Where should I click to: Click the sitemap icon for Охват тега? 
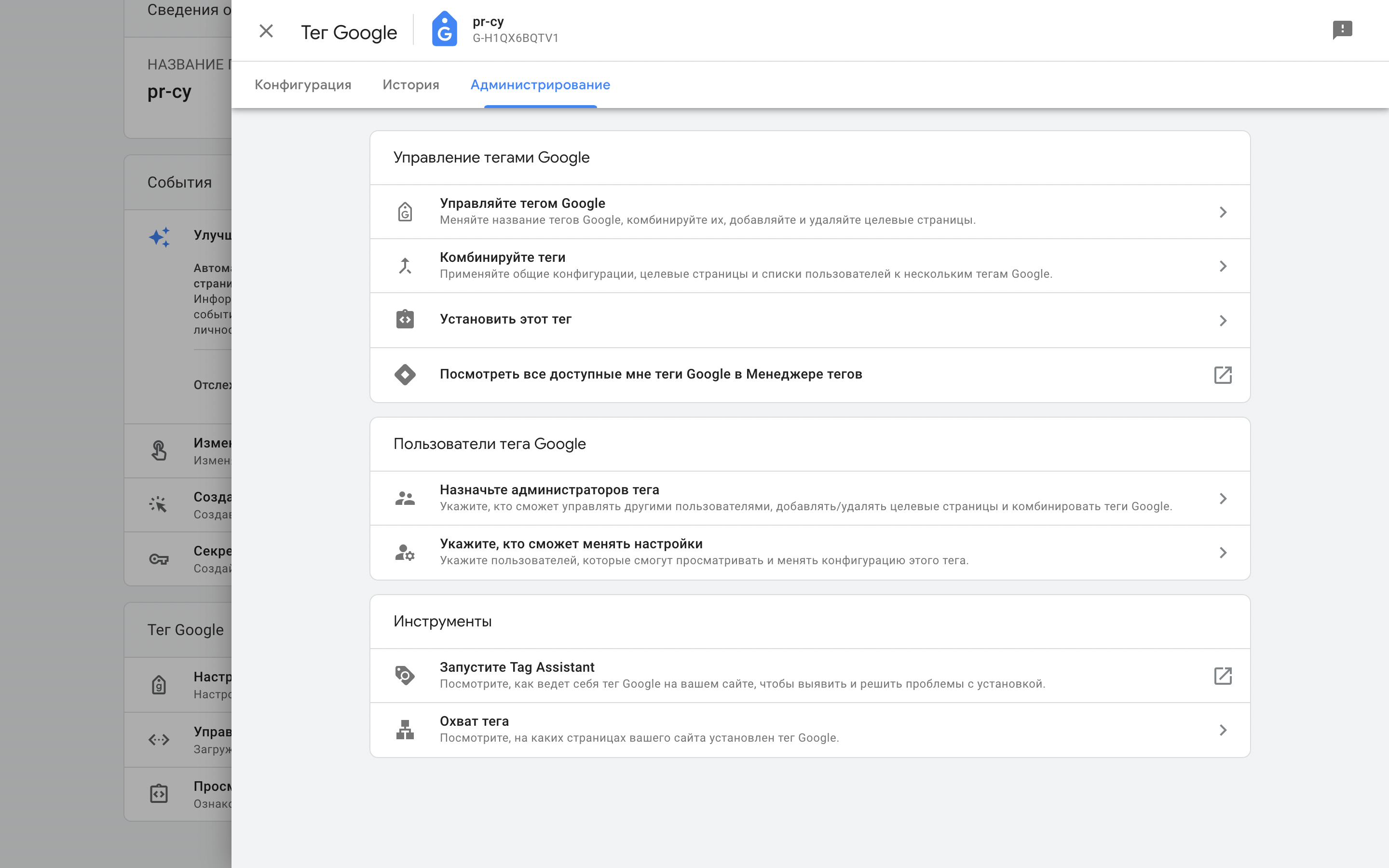pyautogui.click(x=405, y=730)
